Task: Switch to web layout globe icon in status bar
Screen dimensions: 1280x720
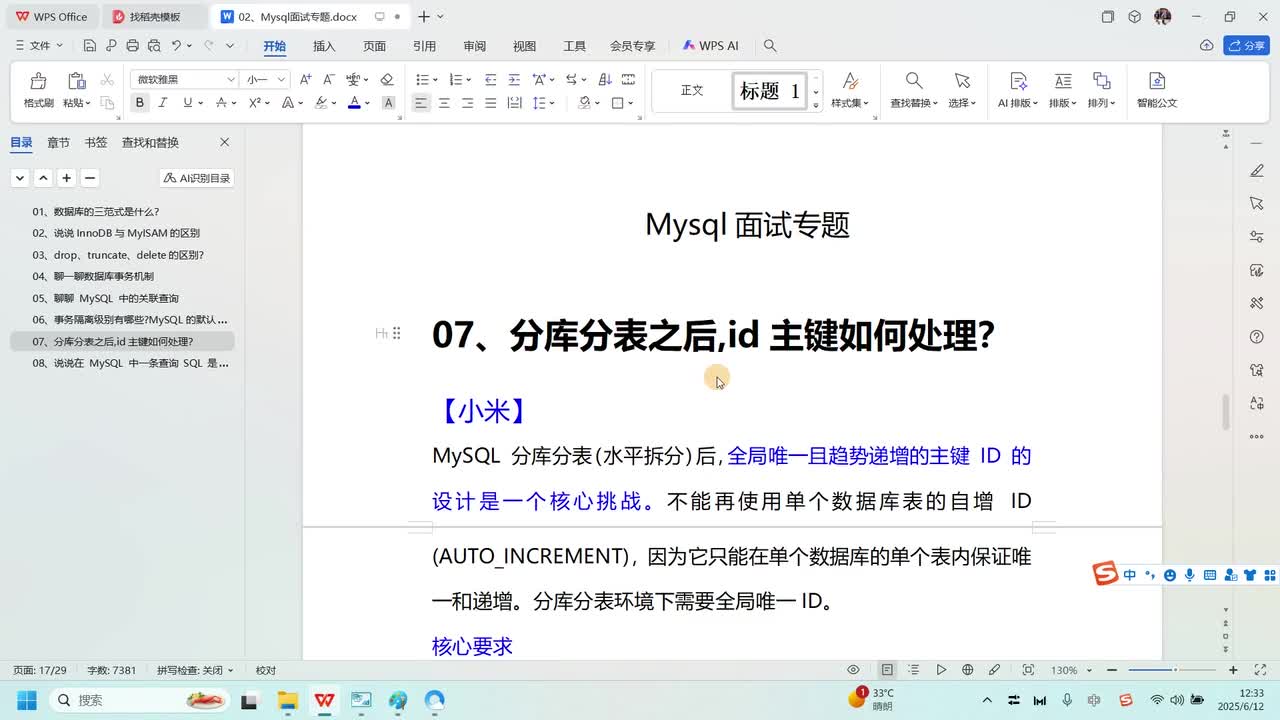Action: pos(967,670)
